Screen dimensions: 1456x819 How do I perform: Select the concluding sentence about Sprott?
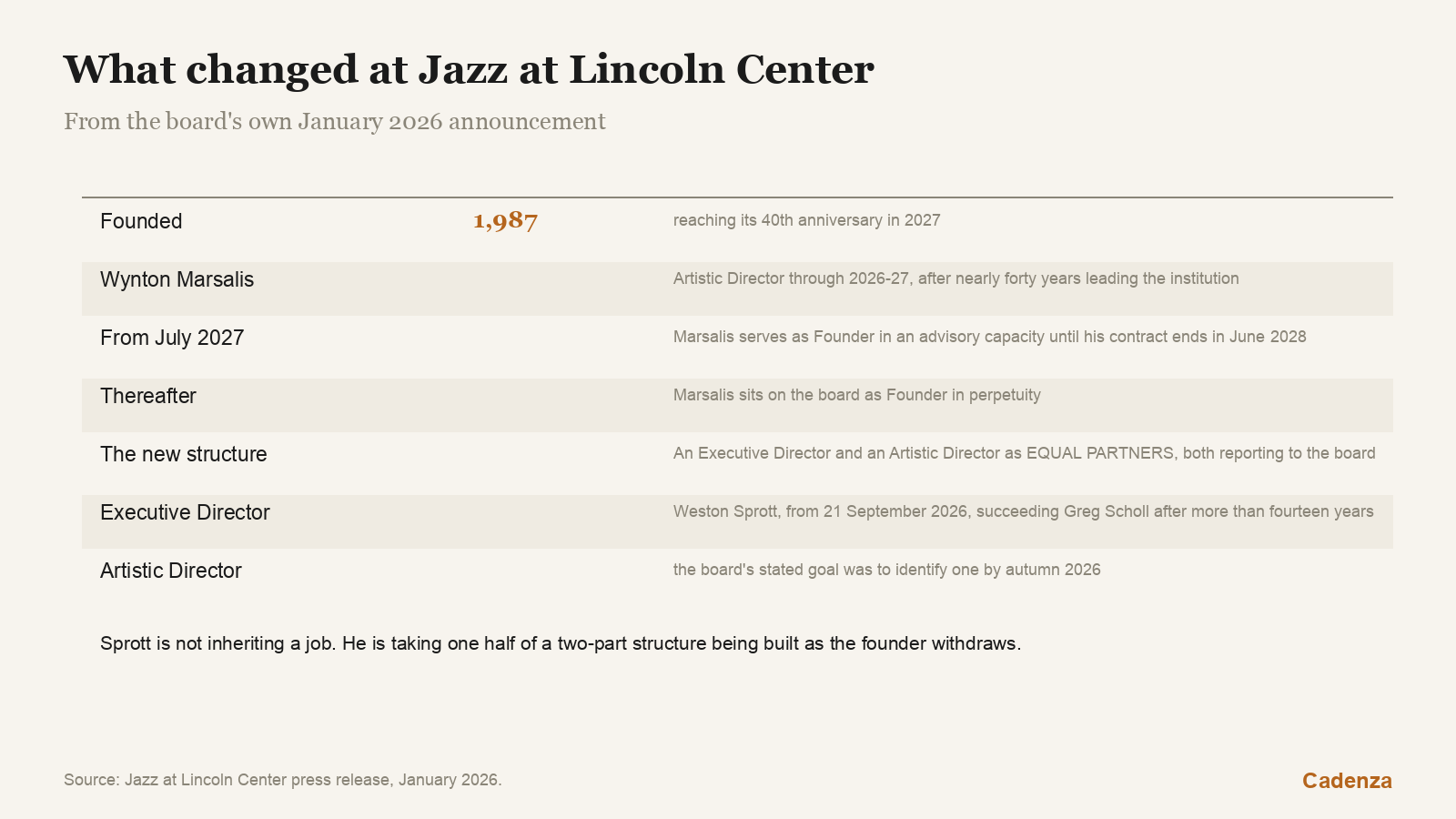(561, 643)
